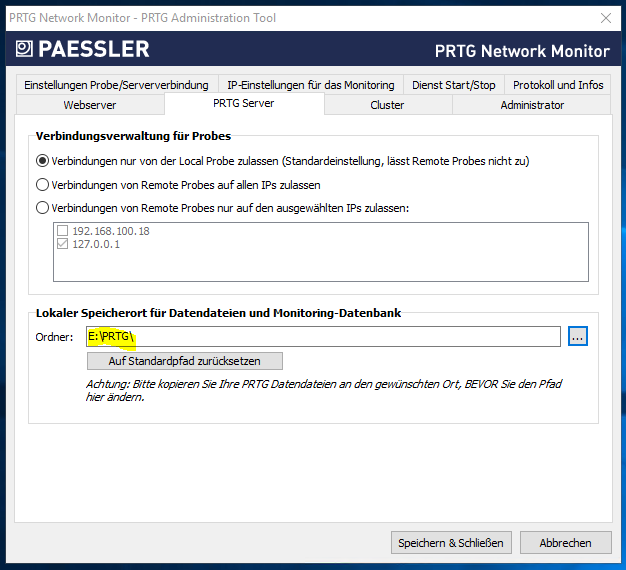Viewport: 626px width, 570px height.
Task: Go to Protokoll und Infos tab
Action: pos(558,85)
